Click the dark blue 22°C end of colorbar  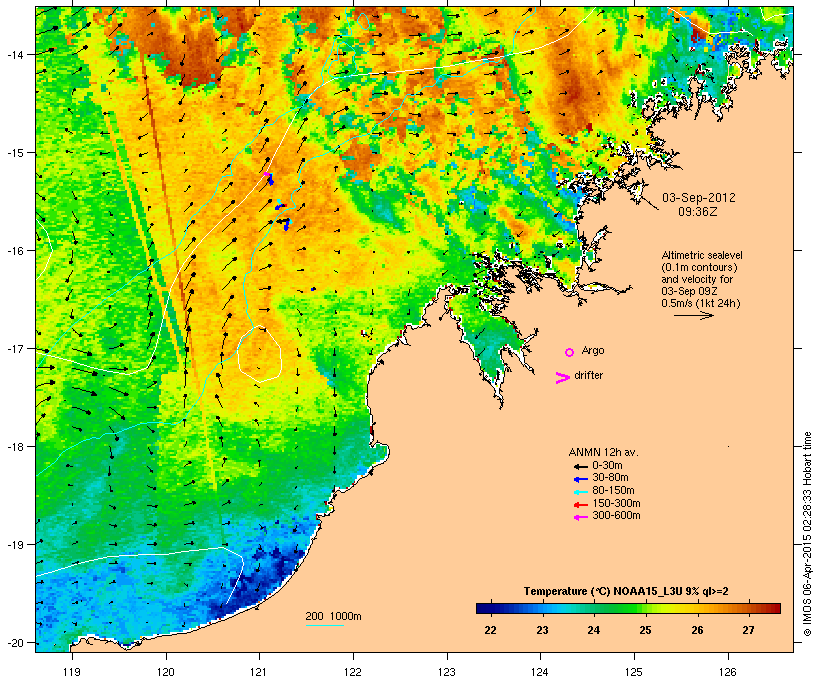click(x=483, y=608)
